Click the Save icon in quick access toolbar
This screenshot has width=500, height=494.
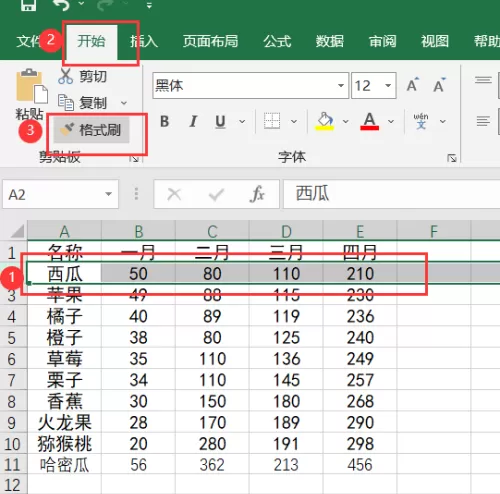pos(28,5)
